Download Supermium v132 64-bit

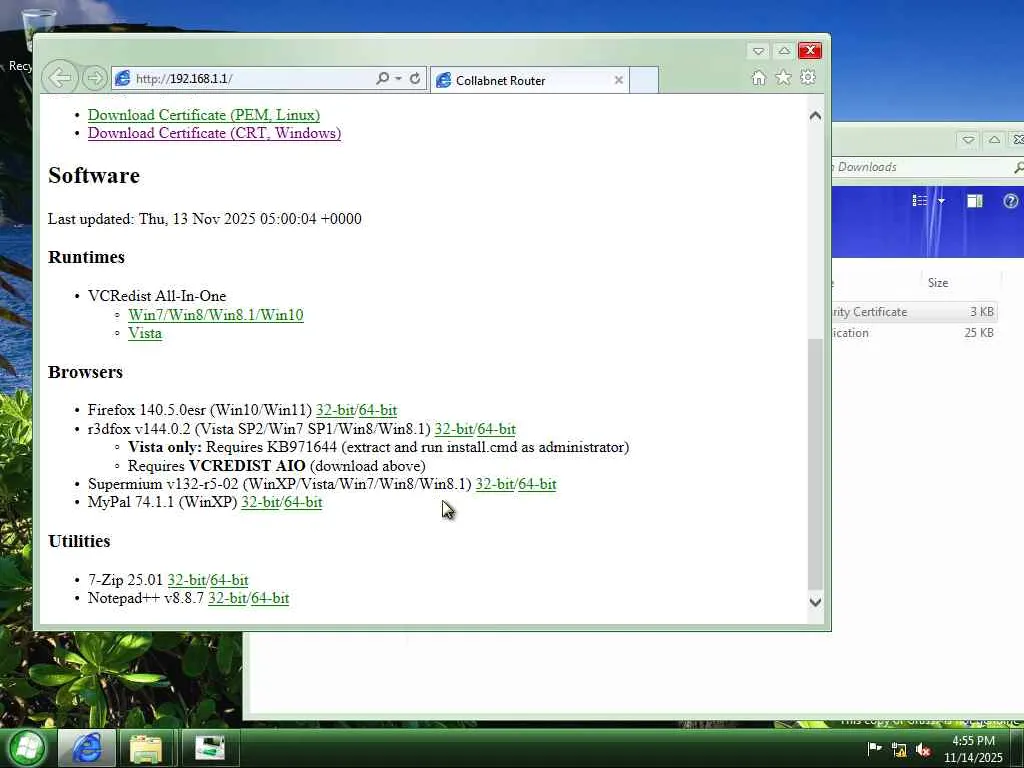tap(537, 484)
